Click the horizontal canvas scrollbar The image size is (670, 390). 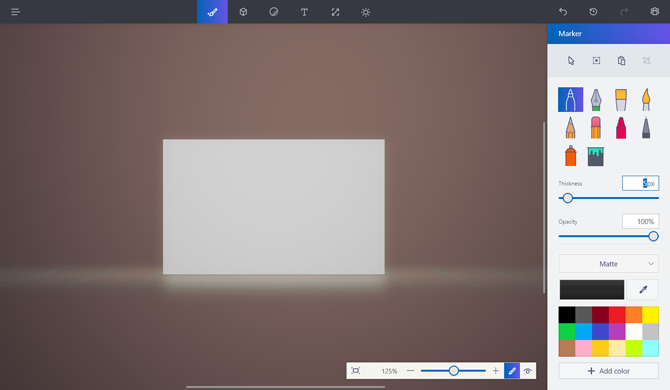(x=285, y=387)
